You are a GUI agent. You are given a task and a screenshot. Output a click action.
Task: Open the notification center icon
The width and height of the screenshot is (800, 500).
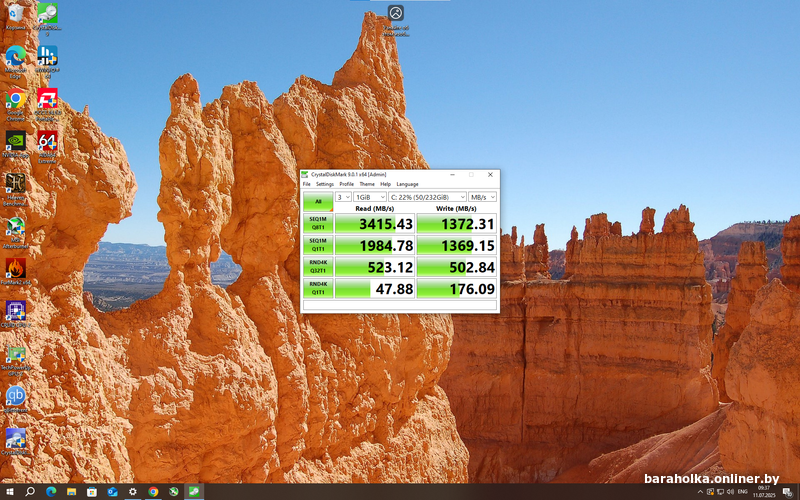click(x=787, y=492)
